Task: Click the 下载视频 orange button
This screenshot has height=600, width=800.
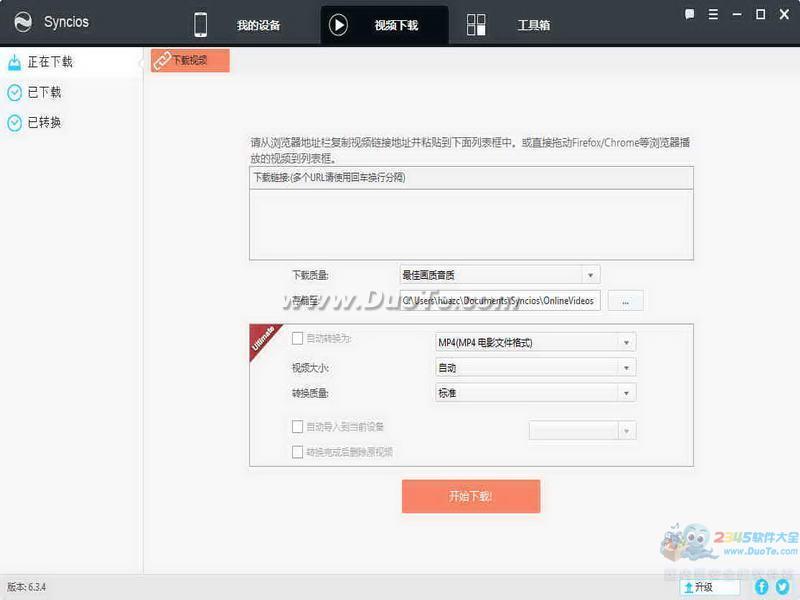Action: pos(190,60)
